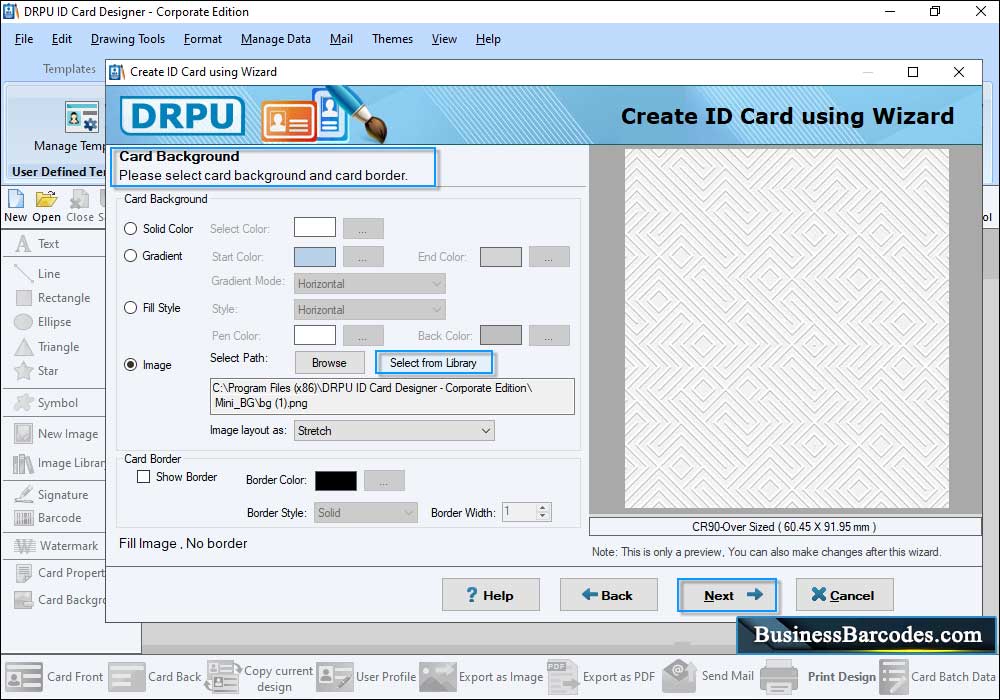Switch to Card Front view
This screenshot has width=1000, height=700.
[54, 676]
